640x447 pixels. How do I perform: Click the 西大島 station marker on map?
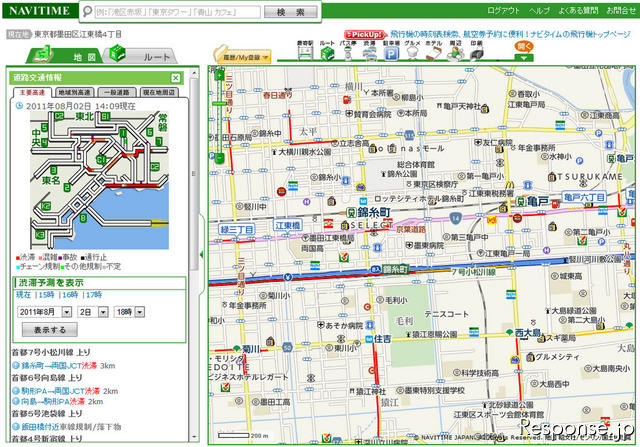point(510,332)
